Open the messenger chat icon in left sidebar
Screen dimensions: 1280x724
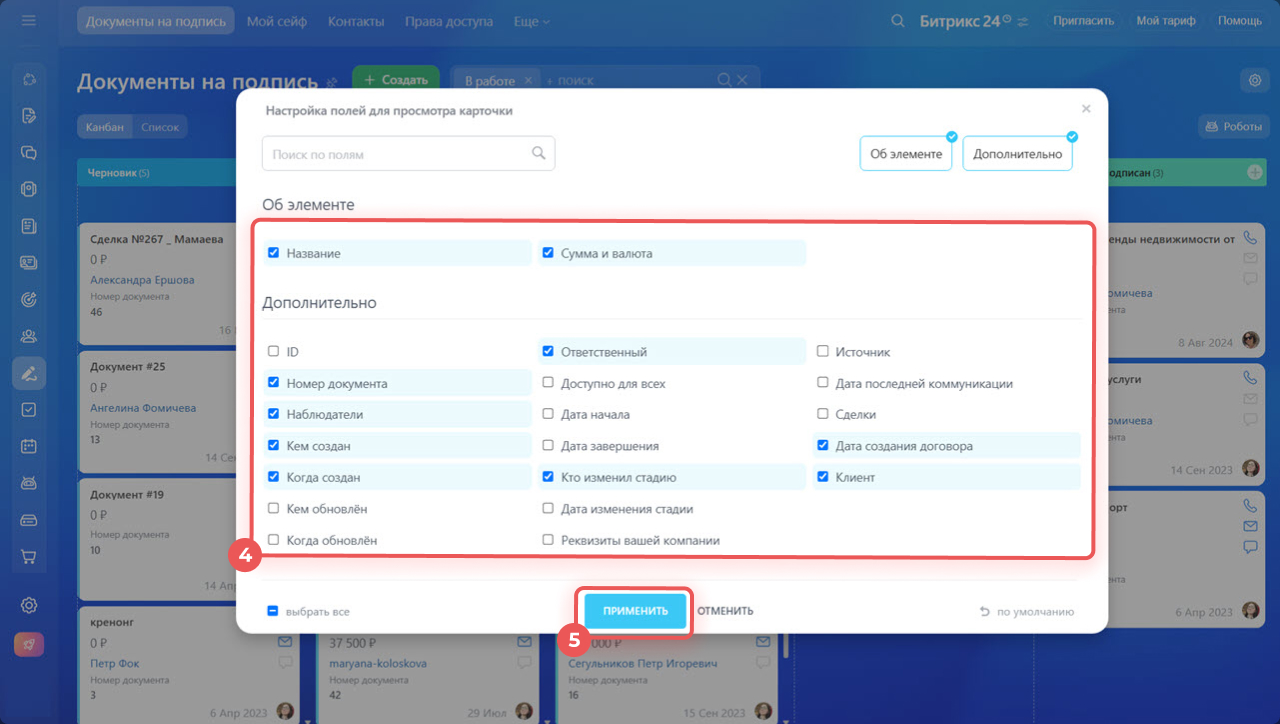tap(29, 152)
